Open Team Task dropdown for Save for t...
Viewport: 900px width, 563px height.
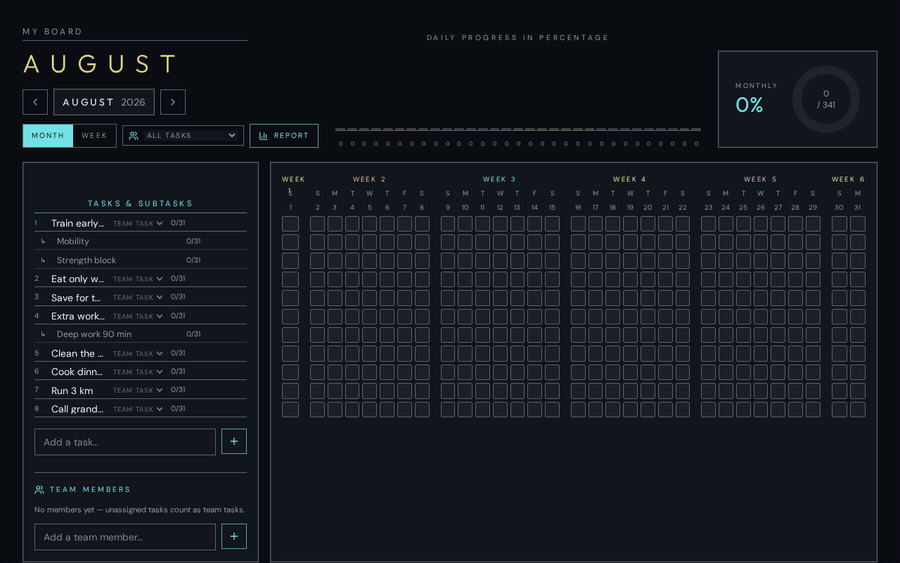138,297
